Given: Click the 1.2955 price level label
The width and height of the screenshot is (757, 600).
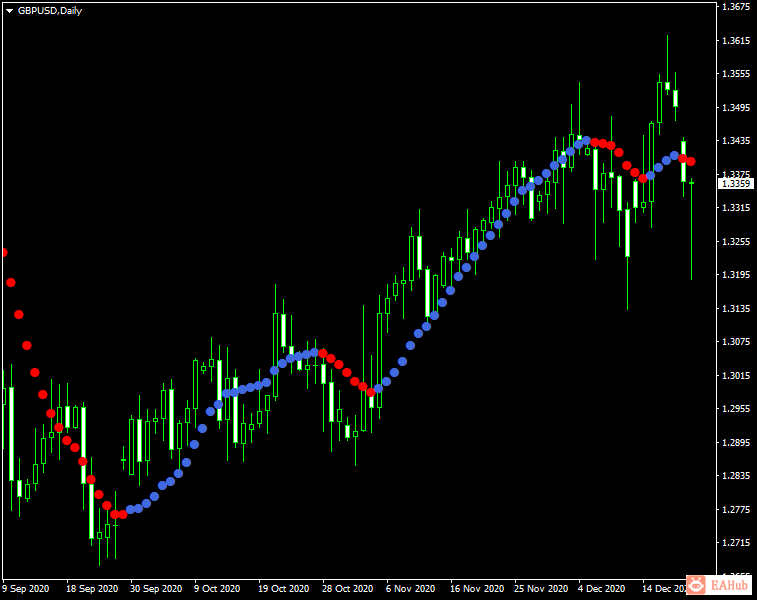Looking at the screenshot, I should pyautogui.click(x=736, y=409).
